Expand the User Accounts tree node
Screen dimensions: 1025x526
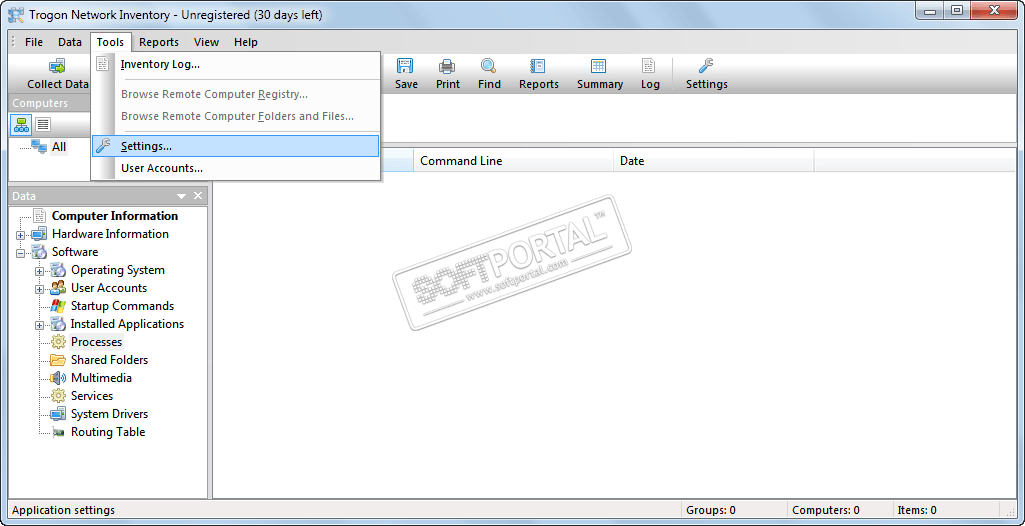(x=40, y=288)
